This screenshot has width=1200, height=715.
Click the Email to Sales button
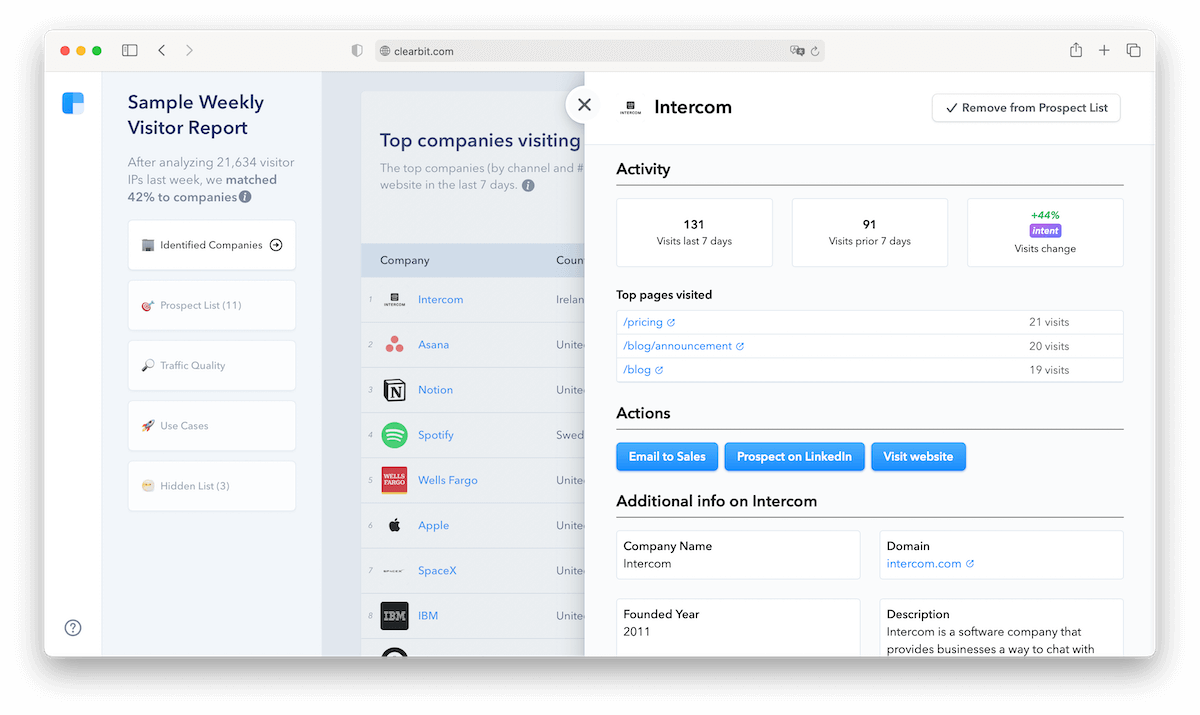coord(667,457)
